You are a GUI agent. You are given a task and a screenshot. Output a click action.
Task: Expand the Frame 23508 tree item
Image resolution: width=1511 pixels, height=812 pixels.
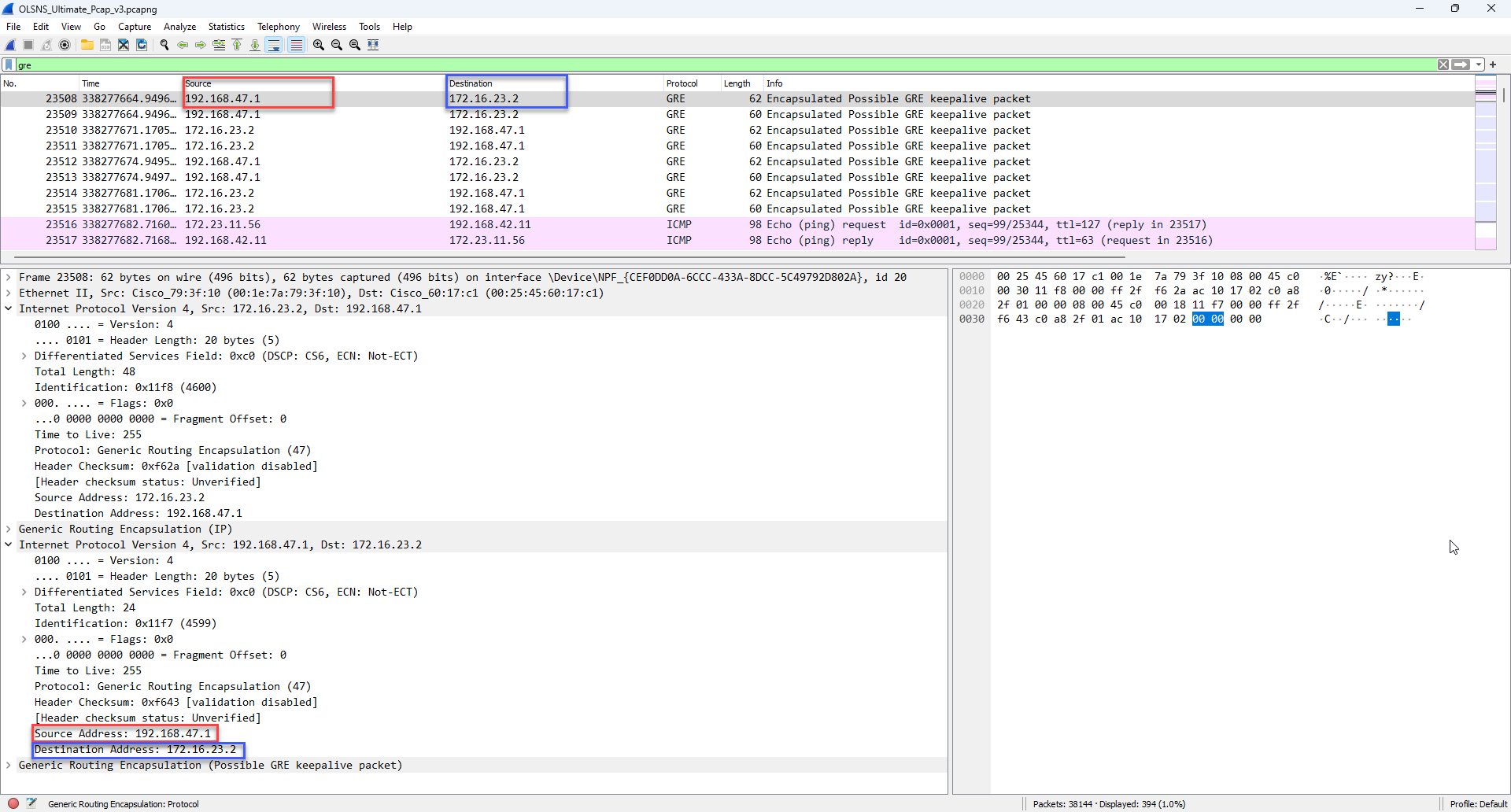[x=9, y=277]
